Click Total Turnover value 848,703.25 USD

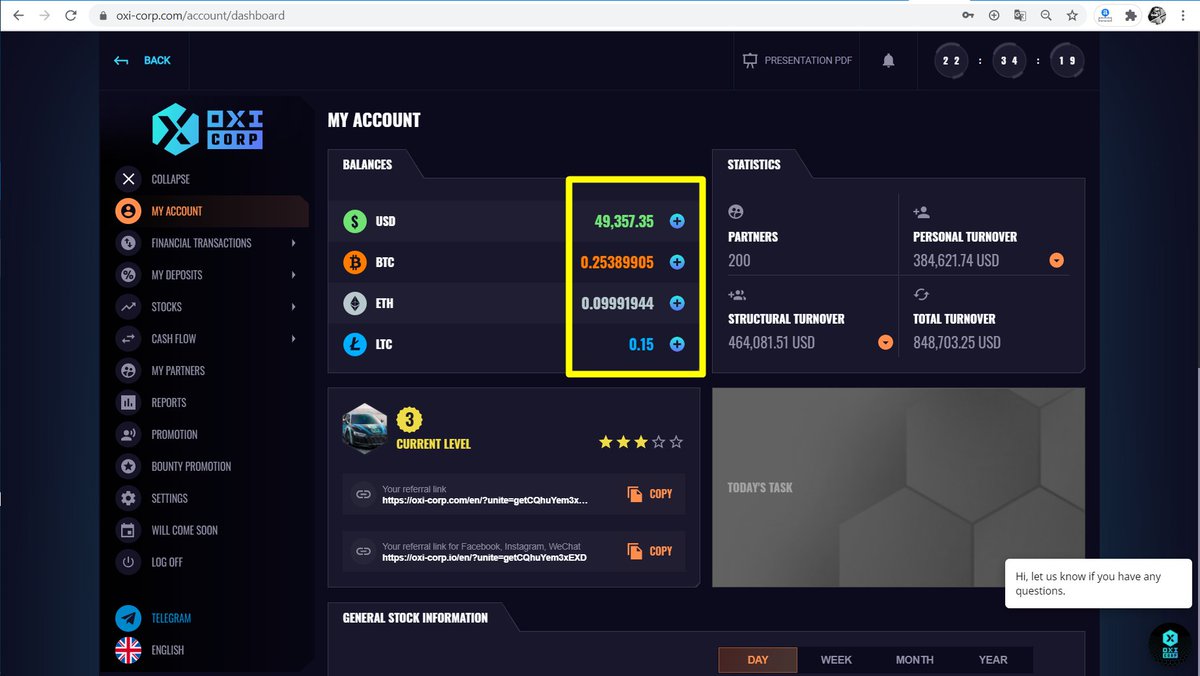(x=957, y=343)
